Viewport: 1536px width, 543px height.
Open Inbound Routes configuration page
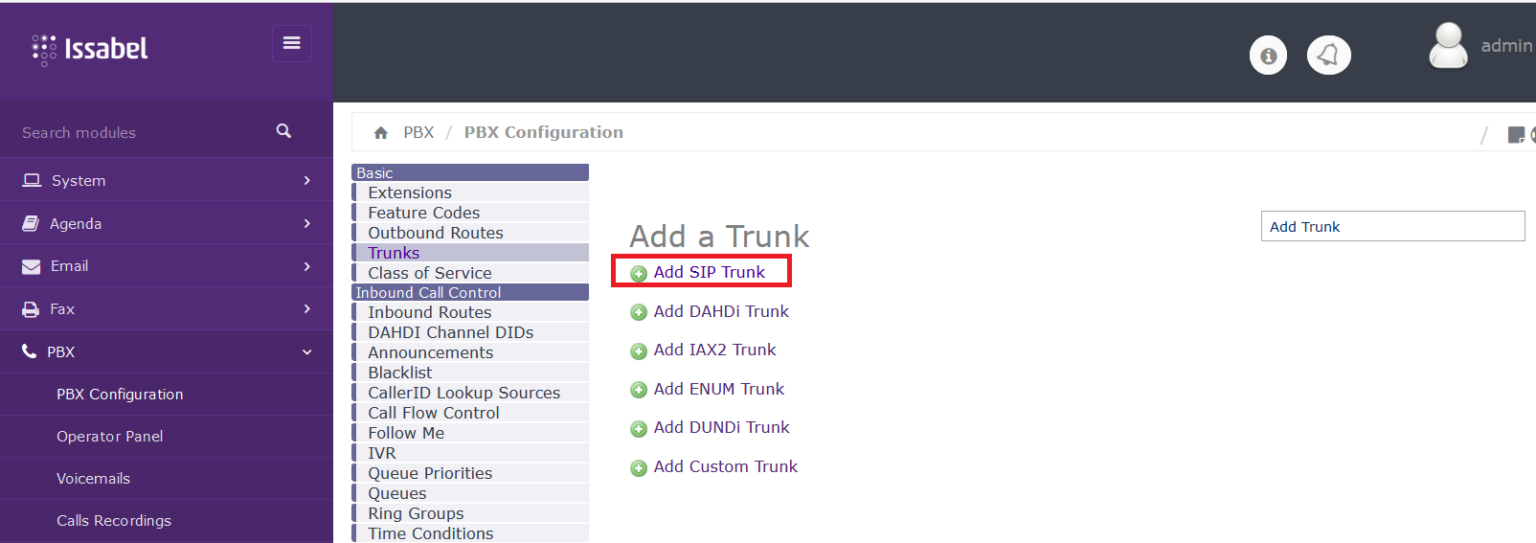coord(429,313)
